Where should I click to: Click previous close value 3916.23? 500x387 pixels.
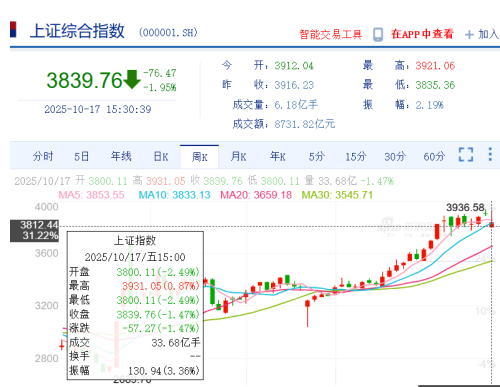[294, 85]
